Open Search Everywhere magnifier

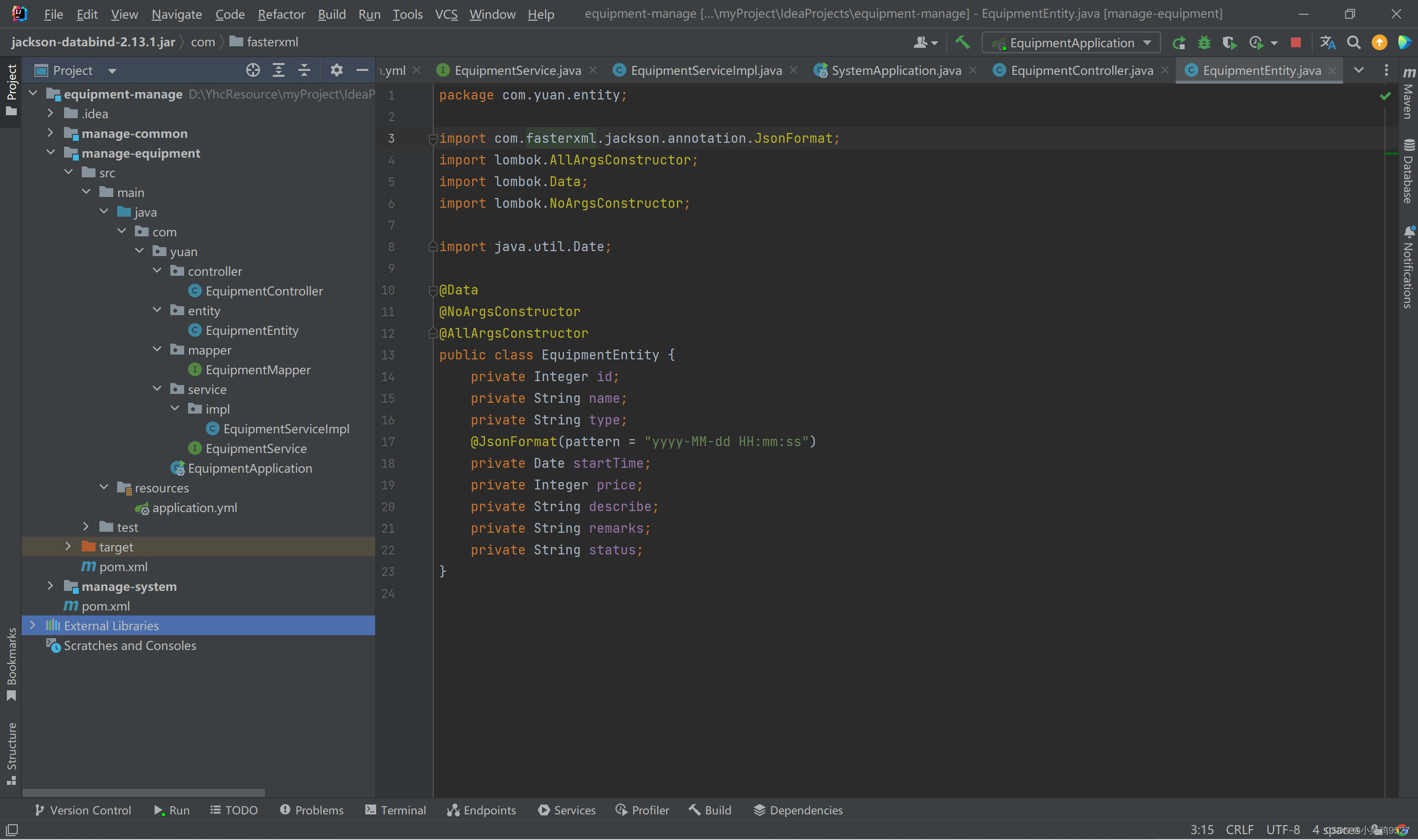coord(1354,43)
